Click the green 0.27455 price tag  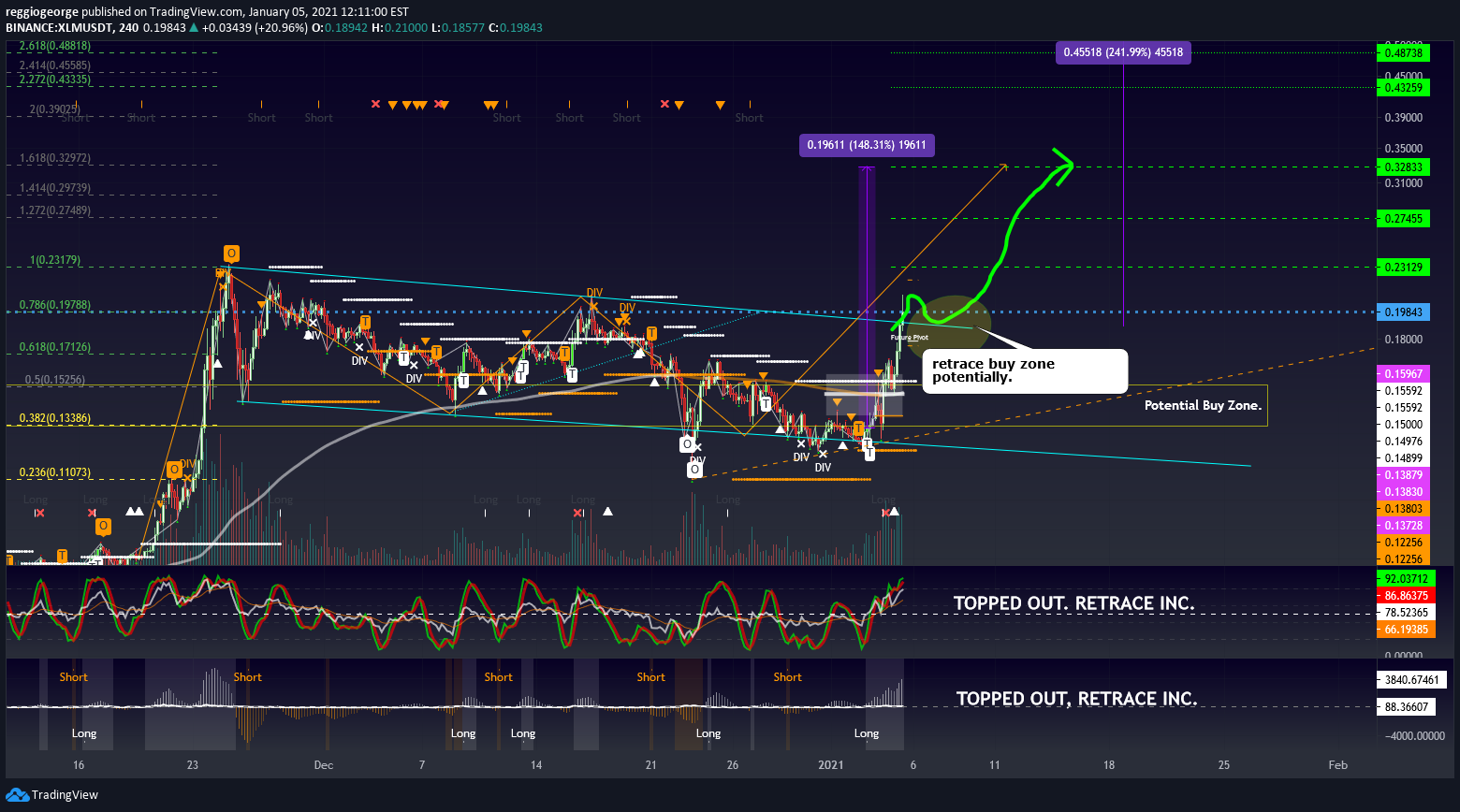coord(1404,219)
